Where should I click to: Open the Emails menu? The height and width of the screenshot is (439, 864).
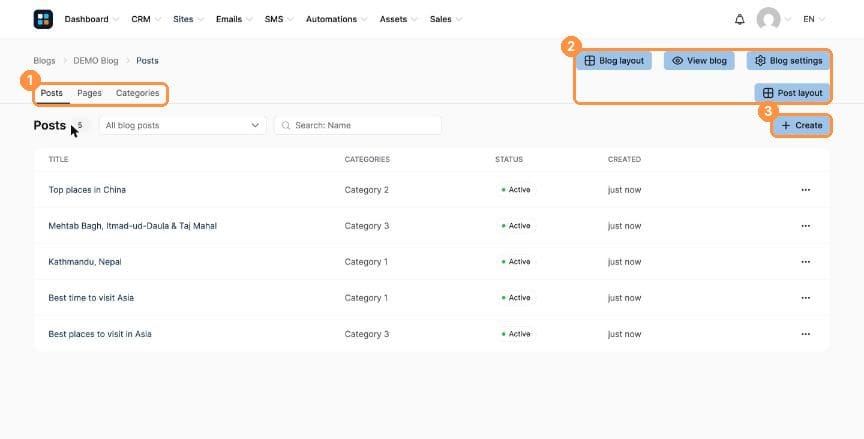(234, 19)
